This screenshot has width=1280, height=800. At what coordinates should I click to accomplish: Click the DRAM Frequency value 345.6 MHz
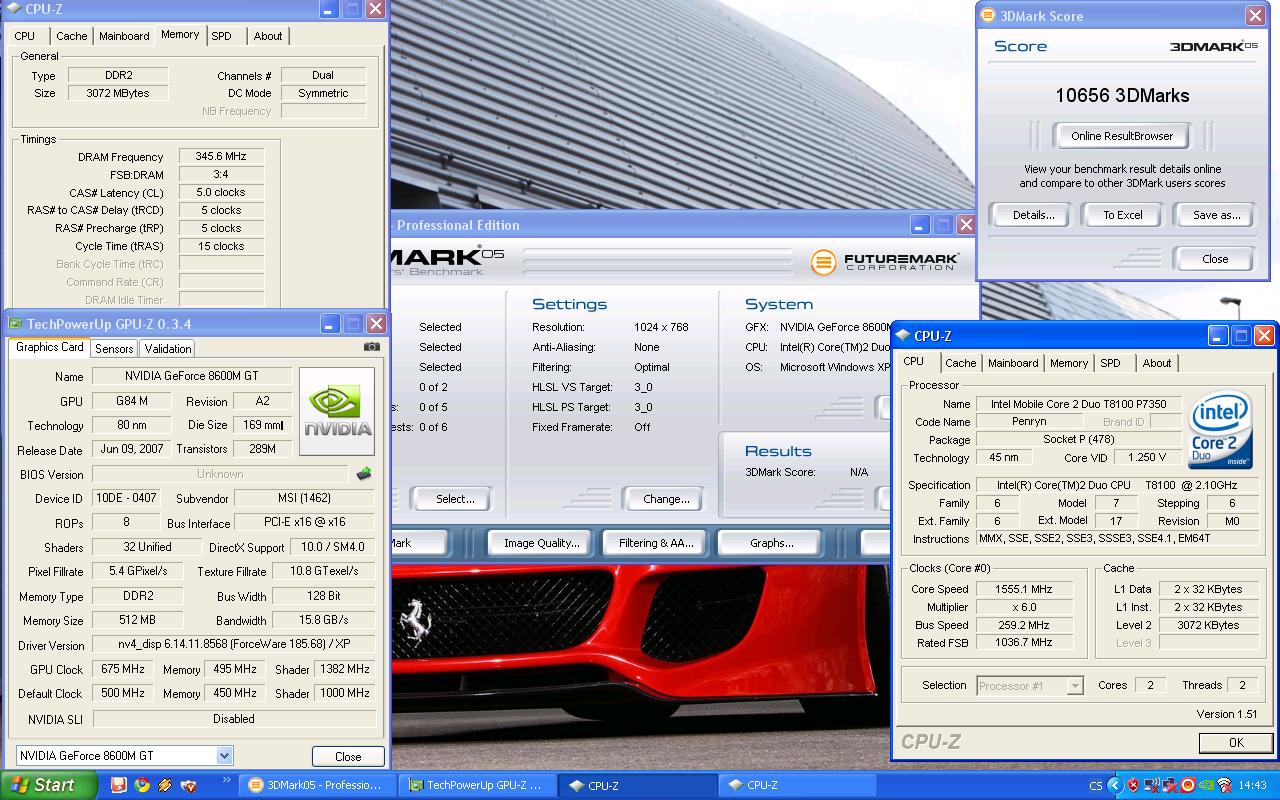[x=221, y=157]
